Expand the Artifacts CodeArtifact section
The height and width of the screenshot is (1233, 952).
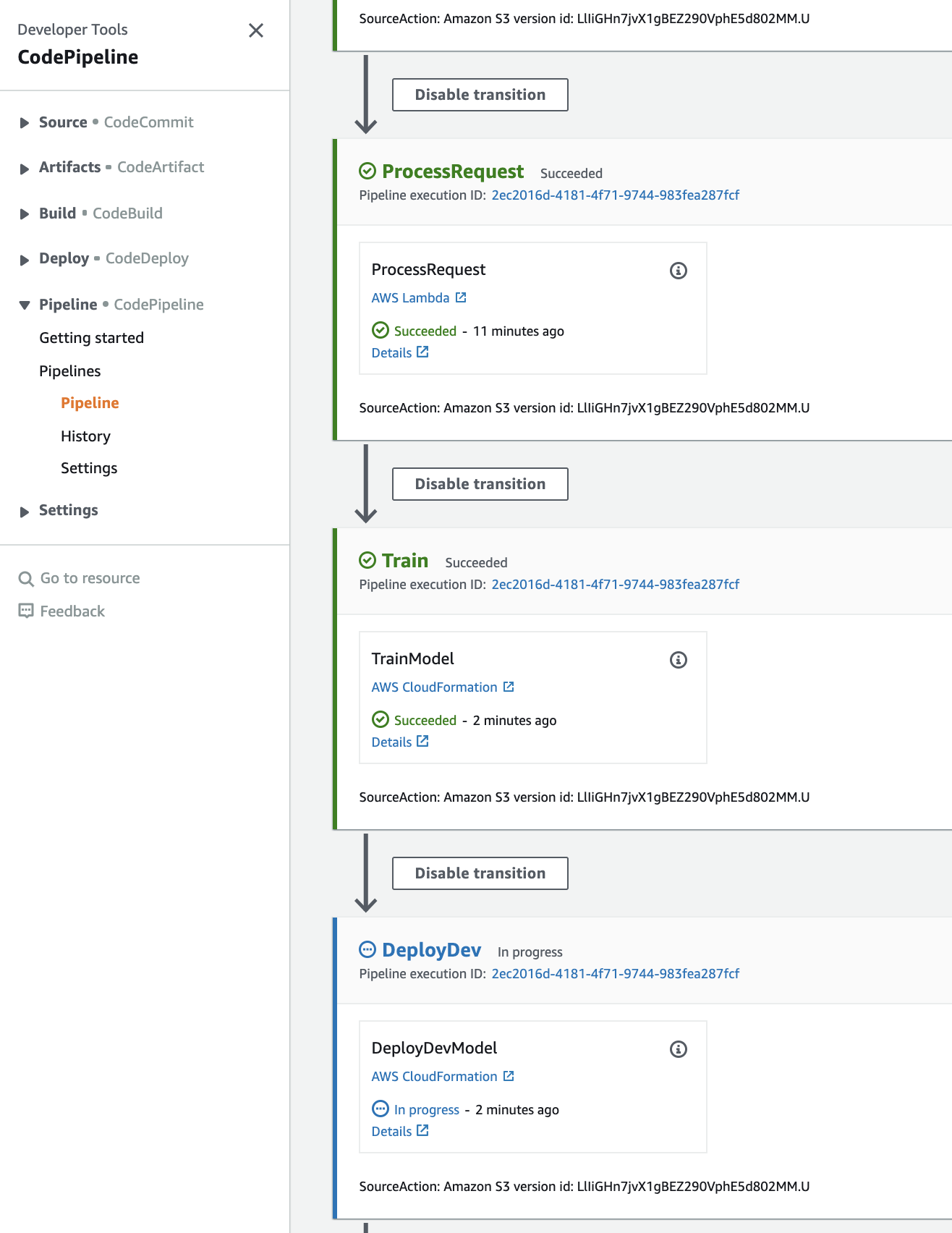click(x=25, y=169)
